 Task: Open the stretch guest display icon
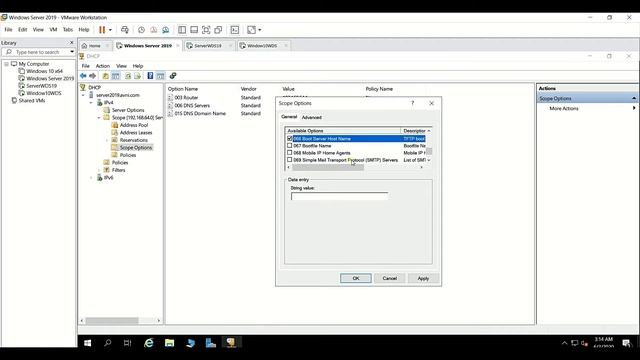251,30
